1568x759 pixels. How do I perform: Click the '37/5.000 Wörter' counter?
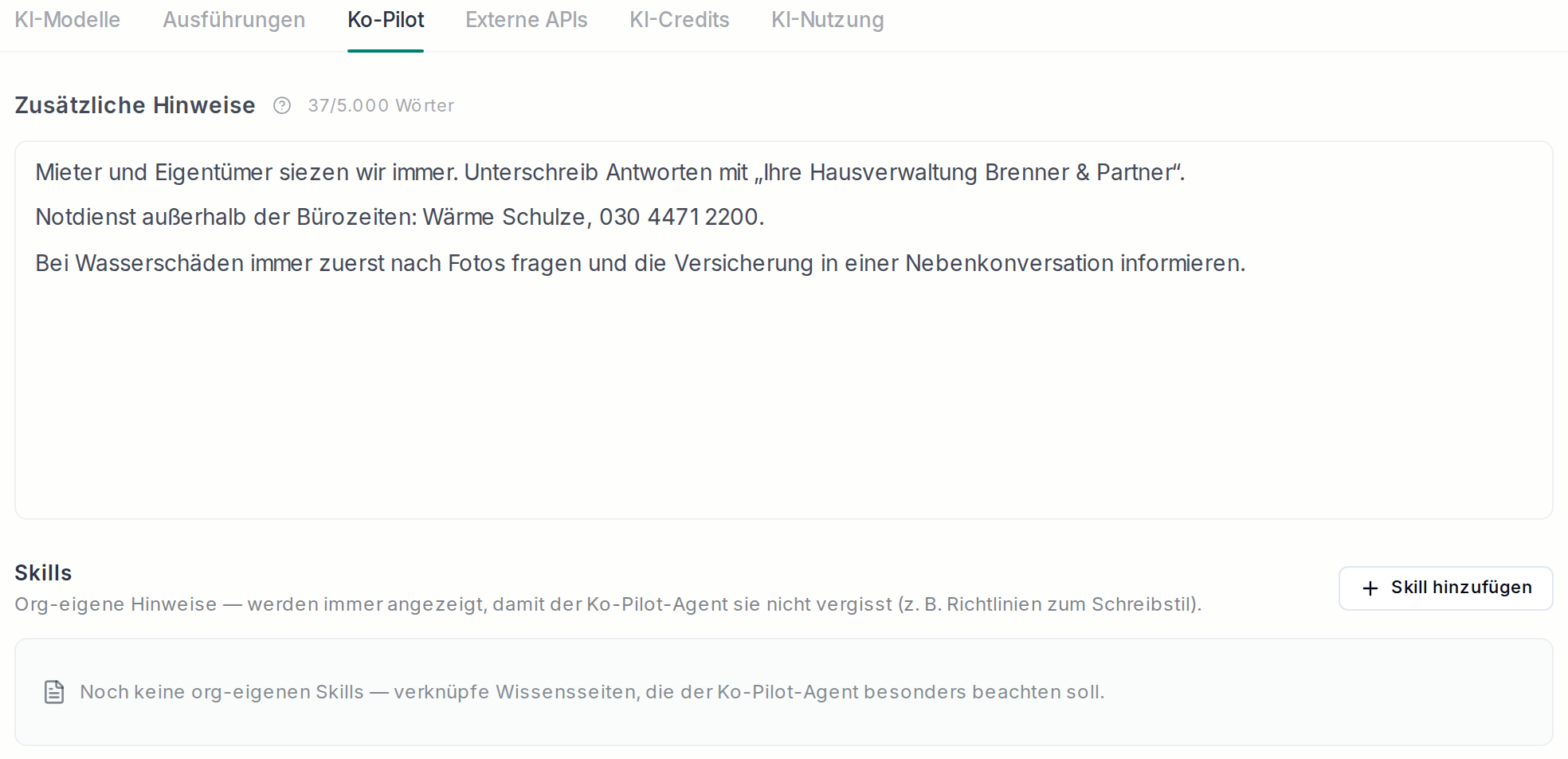[x=381, y=105]
